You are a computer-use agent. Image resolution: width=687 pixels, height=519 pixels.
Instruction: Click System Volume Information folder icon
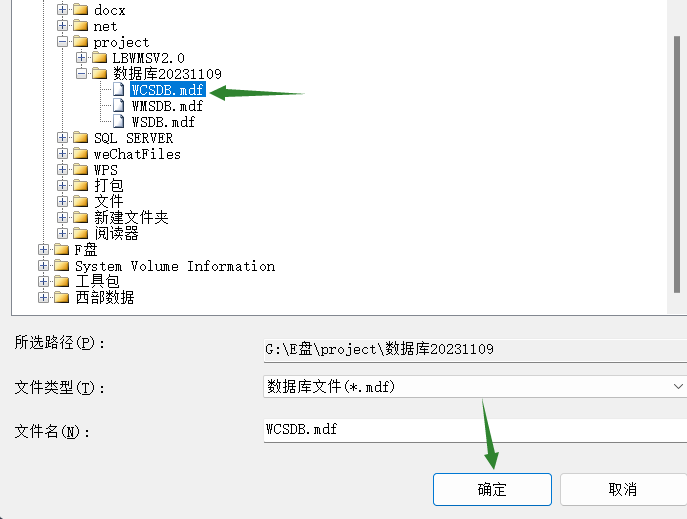[61, 265]
